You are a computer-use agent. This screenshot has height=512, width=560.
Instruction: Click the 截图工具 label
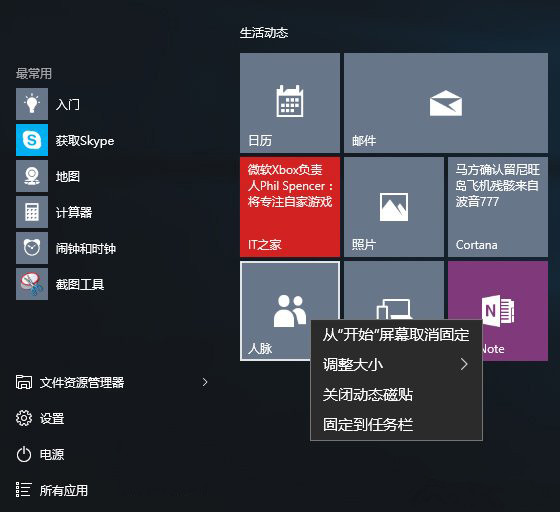[80, 285]
